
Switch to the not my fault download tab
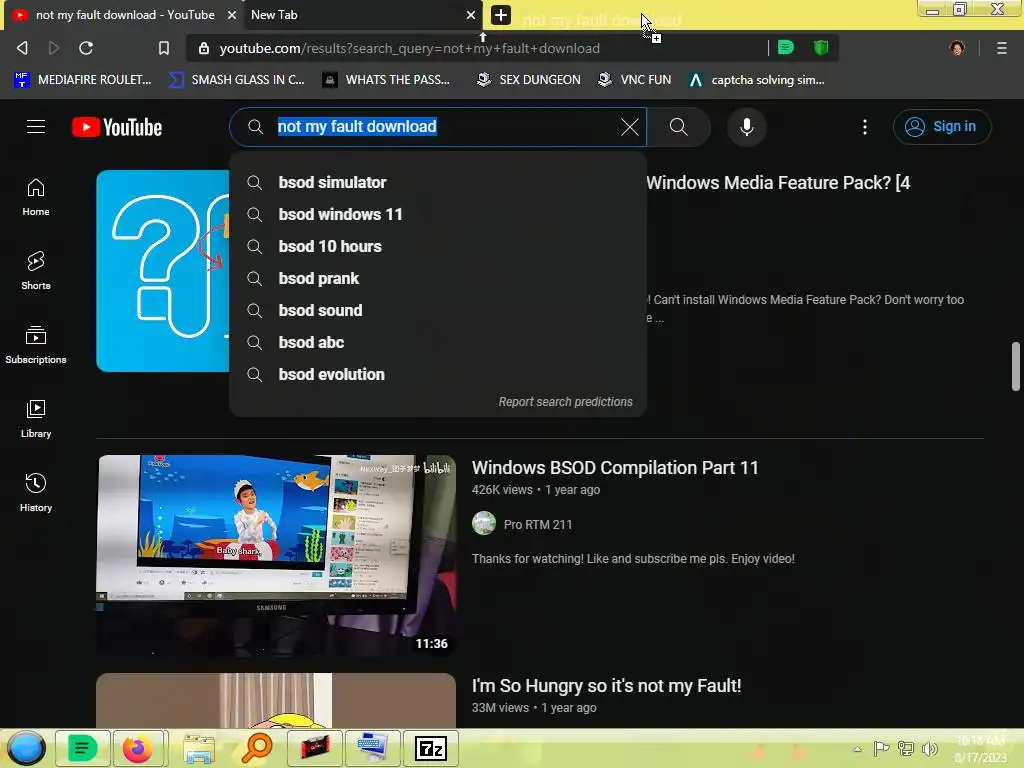click(124, 14)
